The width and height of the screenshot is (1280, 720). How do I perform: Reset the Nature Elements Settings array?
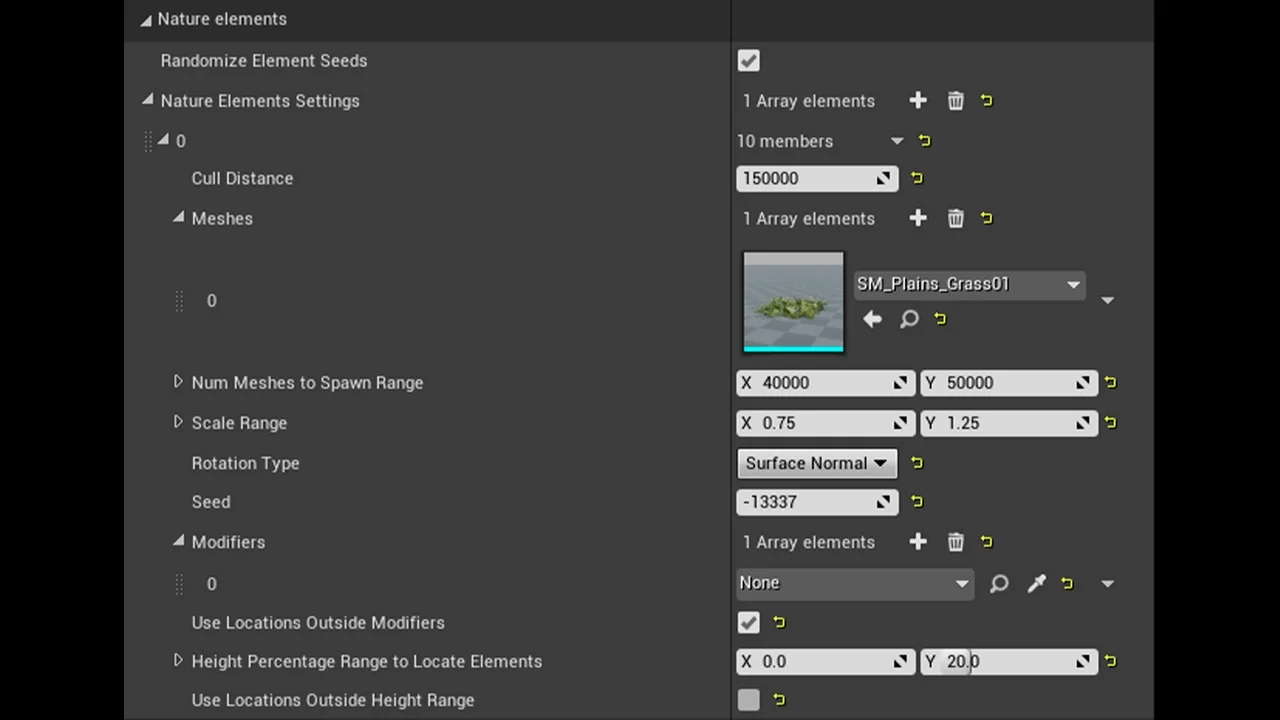[986, 100]
